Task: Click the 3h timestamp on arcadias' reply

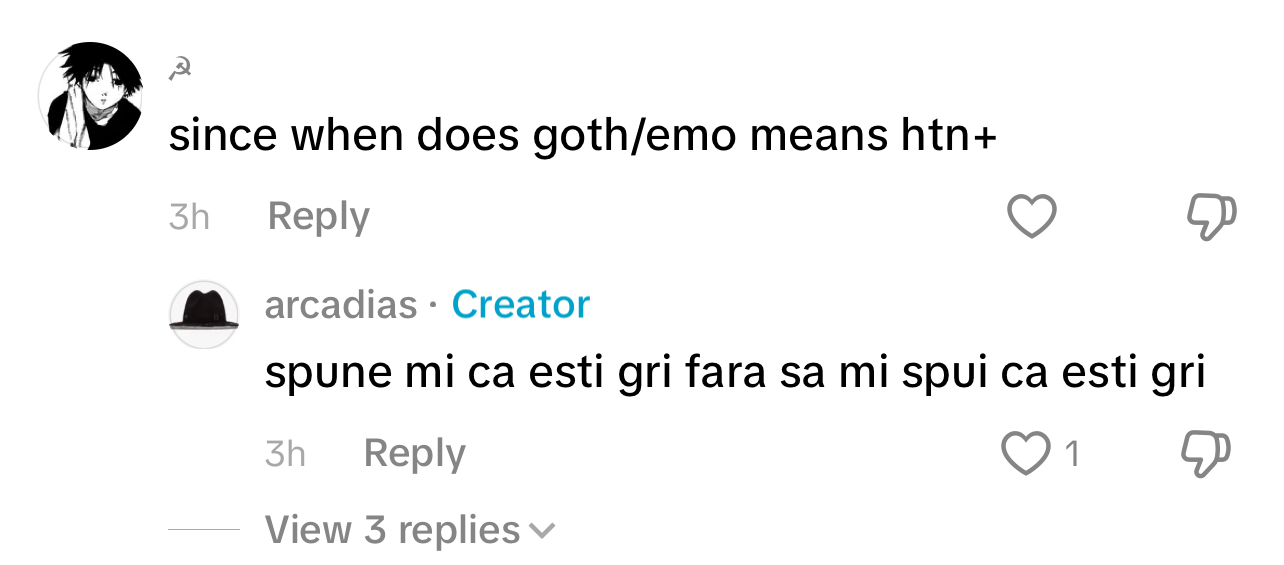Action: click(285, 454)
